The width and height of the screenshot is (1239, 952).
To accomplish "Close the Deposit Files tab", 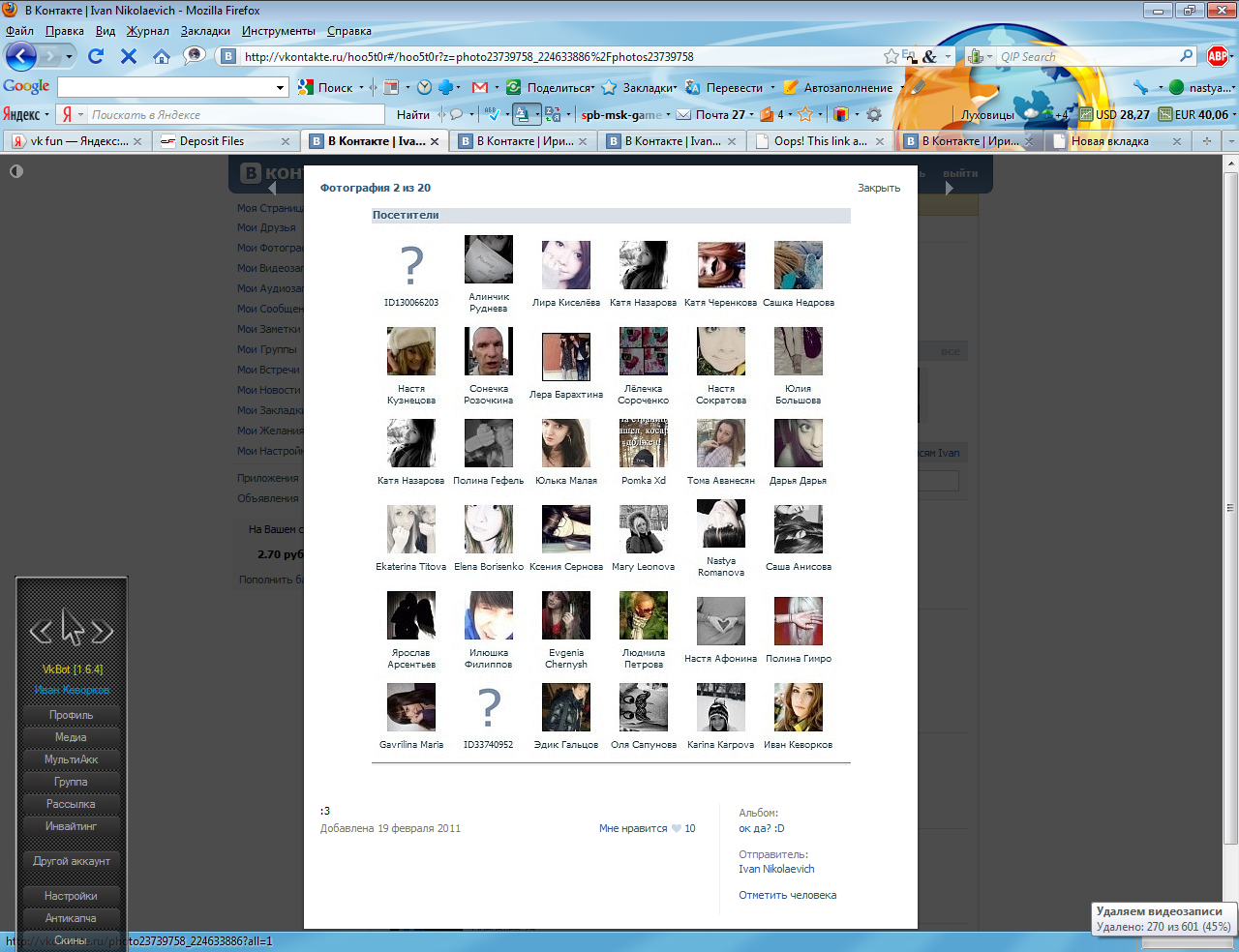I will click(x=286, y=141).
